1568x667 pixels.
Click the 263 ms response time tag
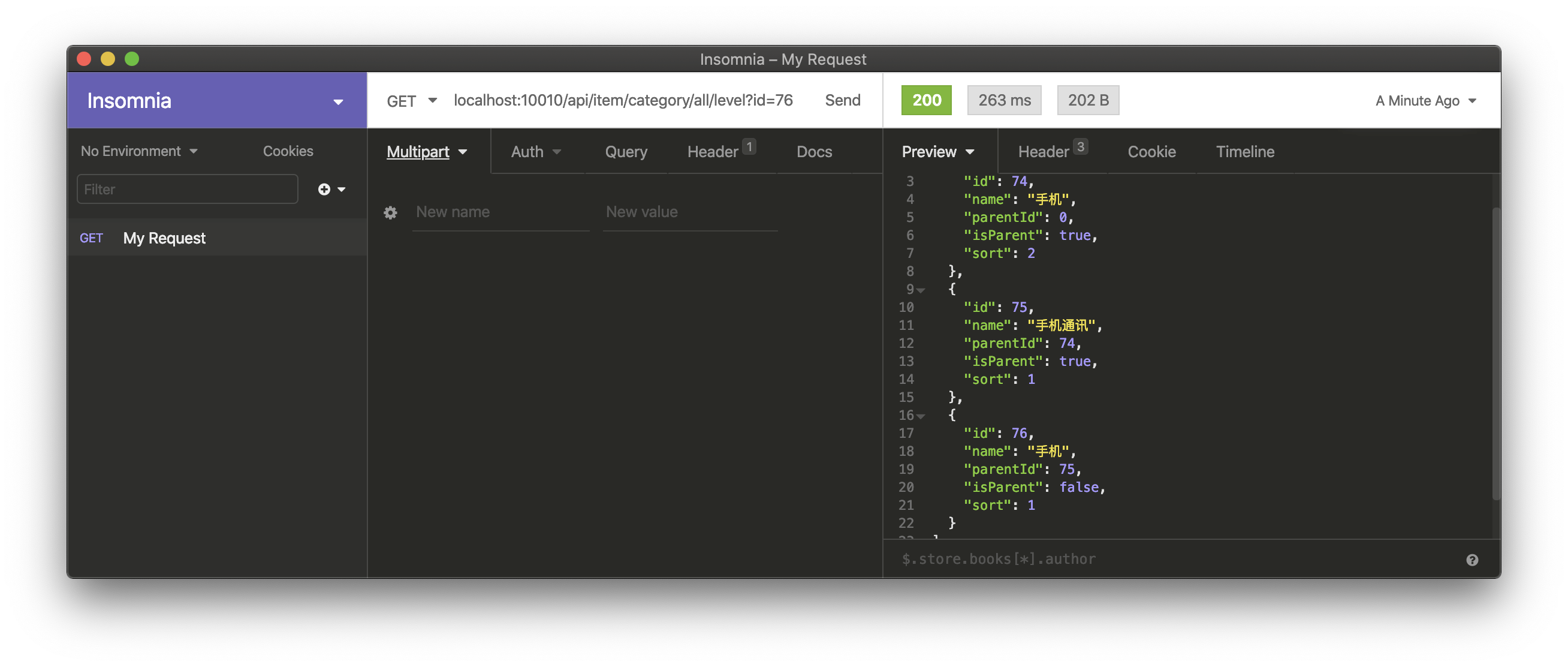click(1004, 101)
